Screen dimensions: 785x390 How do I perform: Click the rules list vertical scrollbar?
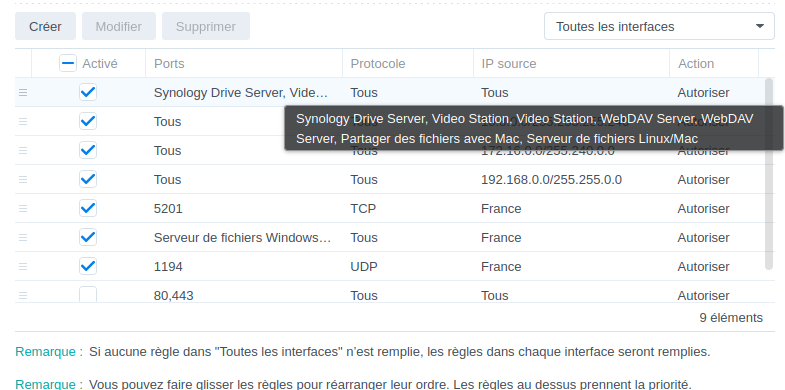[x=769, y=174]
